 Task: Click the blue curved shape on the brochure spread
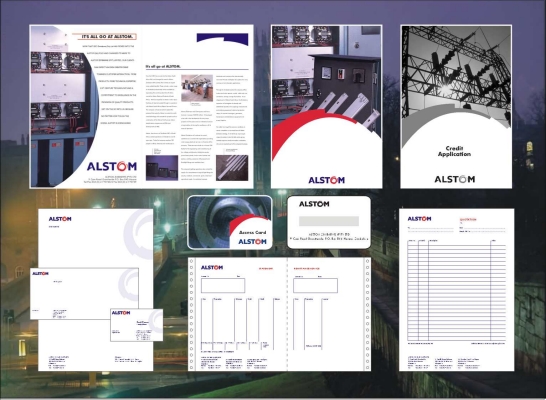tap(222, 38)
